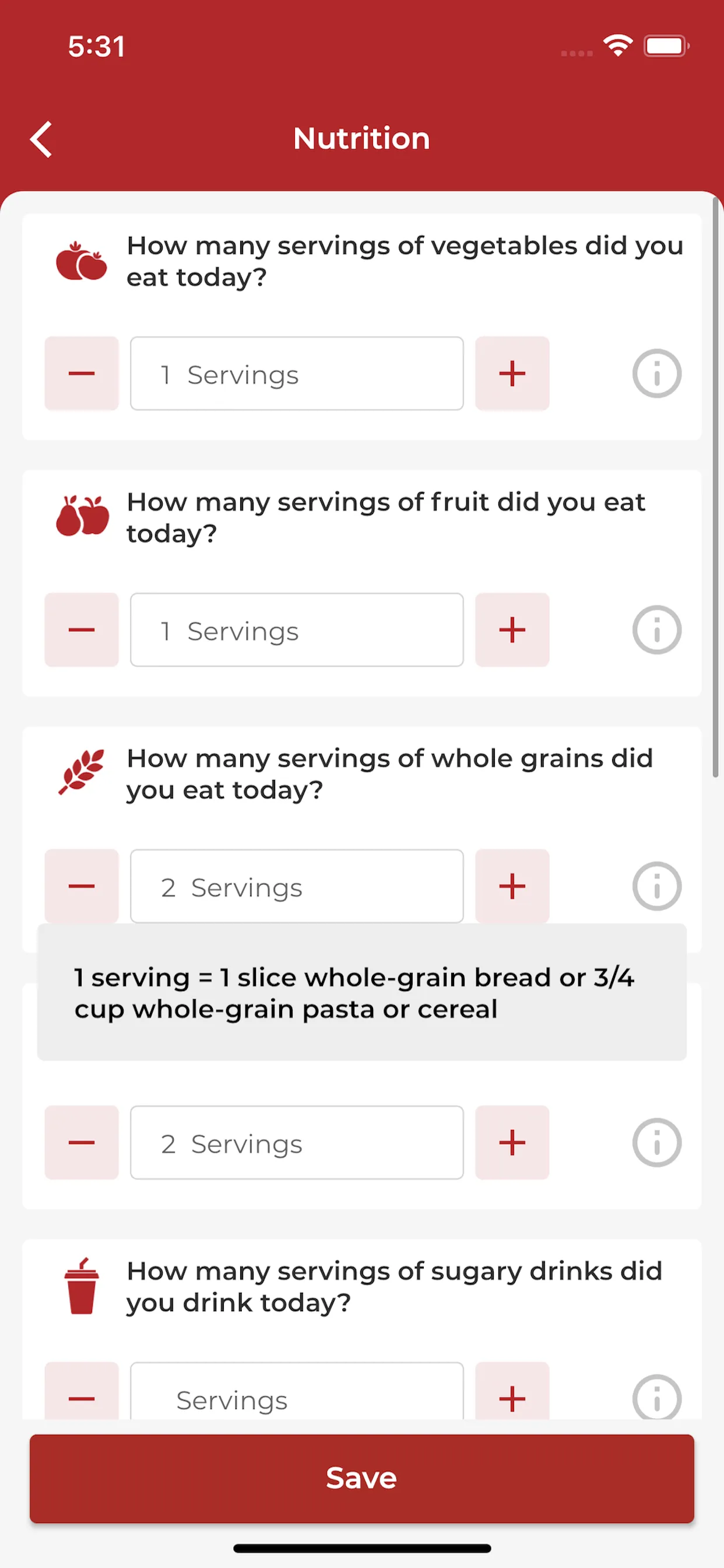Remove one fruit serving
The height and width of the screenshot is (1568, 724).
(82, 630)
